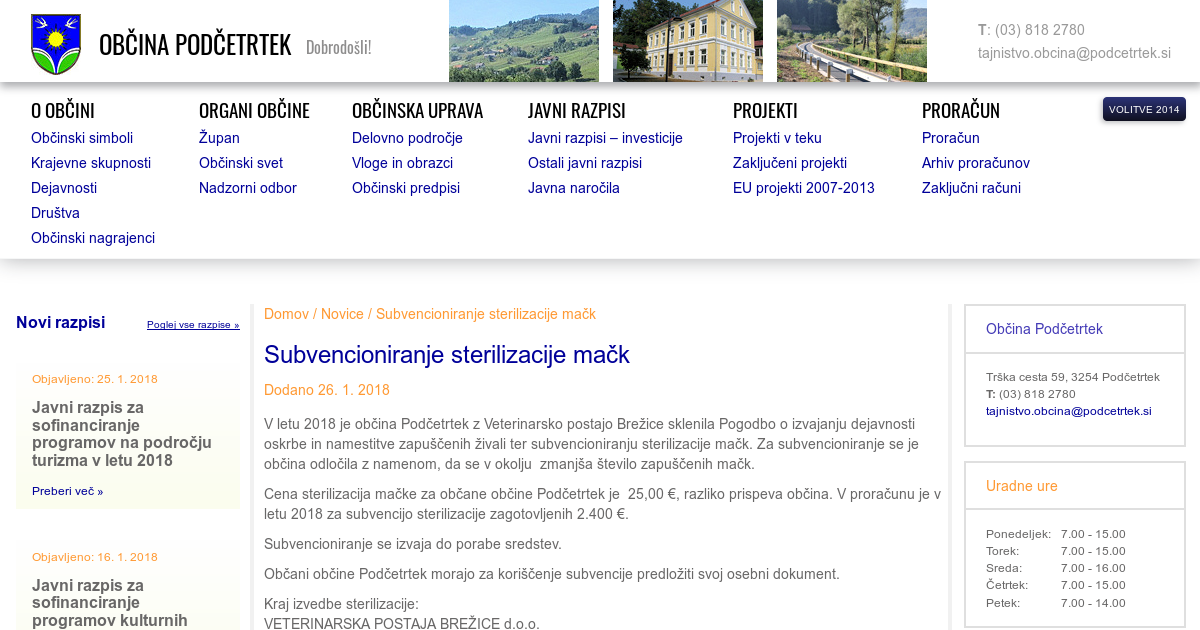Open the riverside road header photo
The width and height of the screenshot is (1200, 630).
(x=851, y=41)
